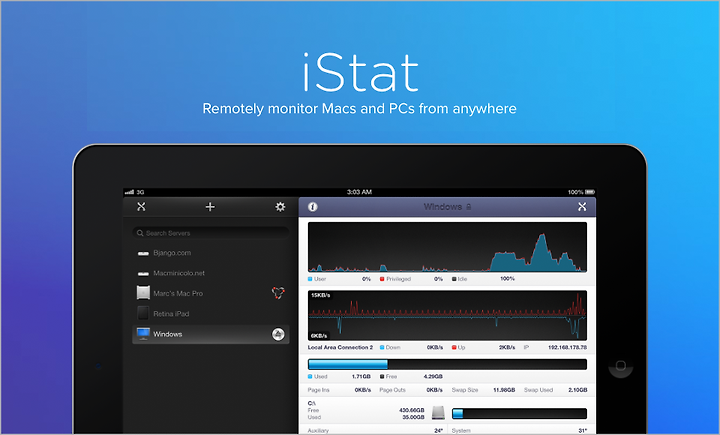
Task: Click the Up 2KB/s value
Action: coord(507,347)
